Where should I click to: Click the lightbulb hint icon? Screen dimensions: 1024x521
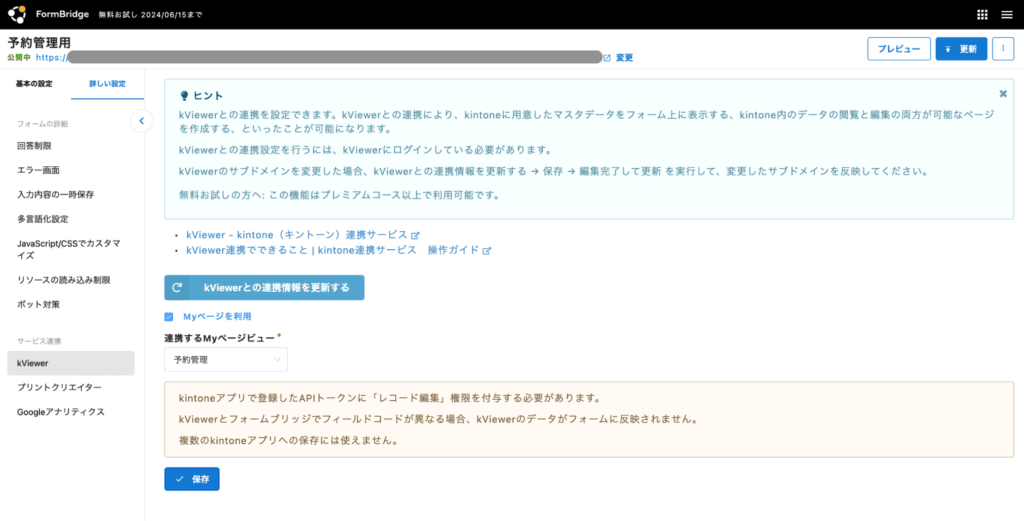184,96
